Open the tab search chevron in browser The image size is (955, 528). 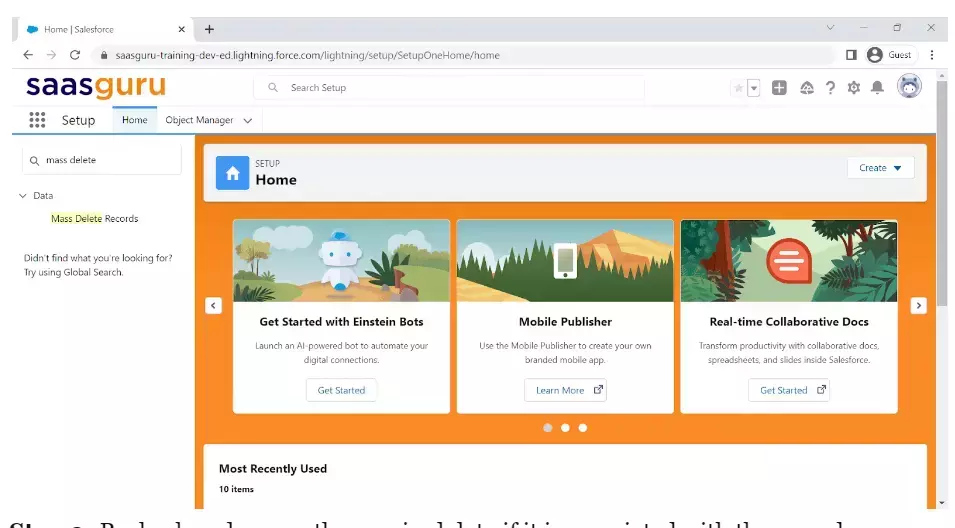[x=830, y=27]
